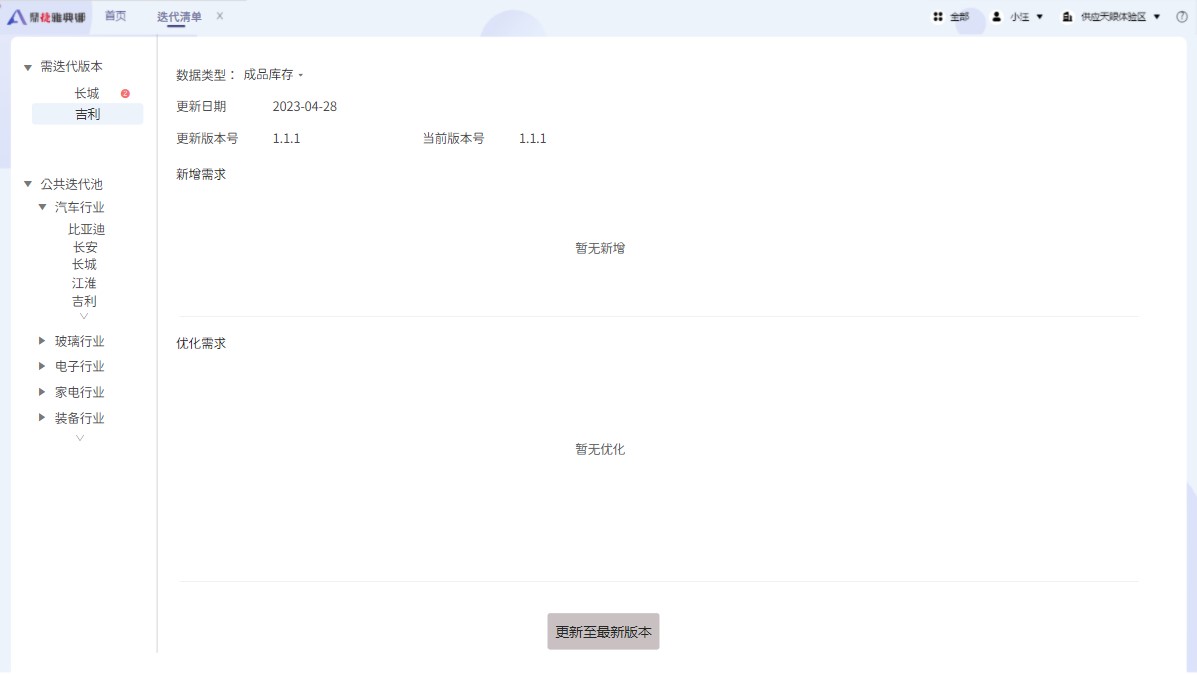
Task: Click the building icon beside 供应天眼体验区
Action: (x=1067, y=17)
